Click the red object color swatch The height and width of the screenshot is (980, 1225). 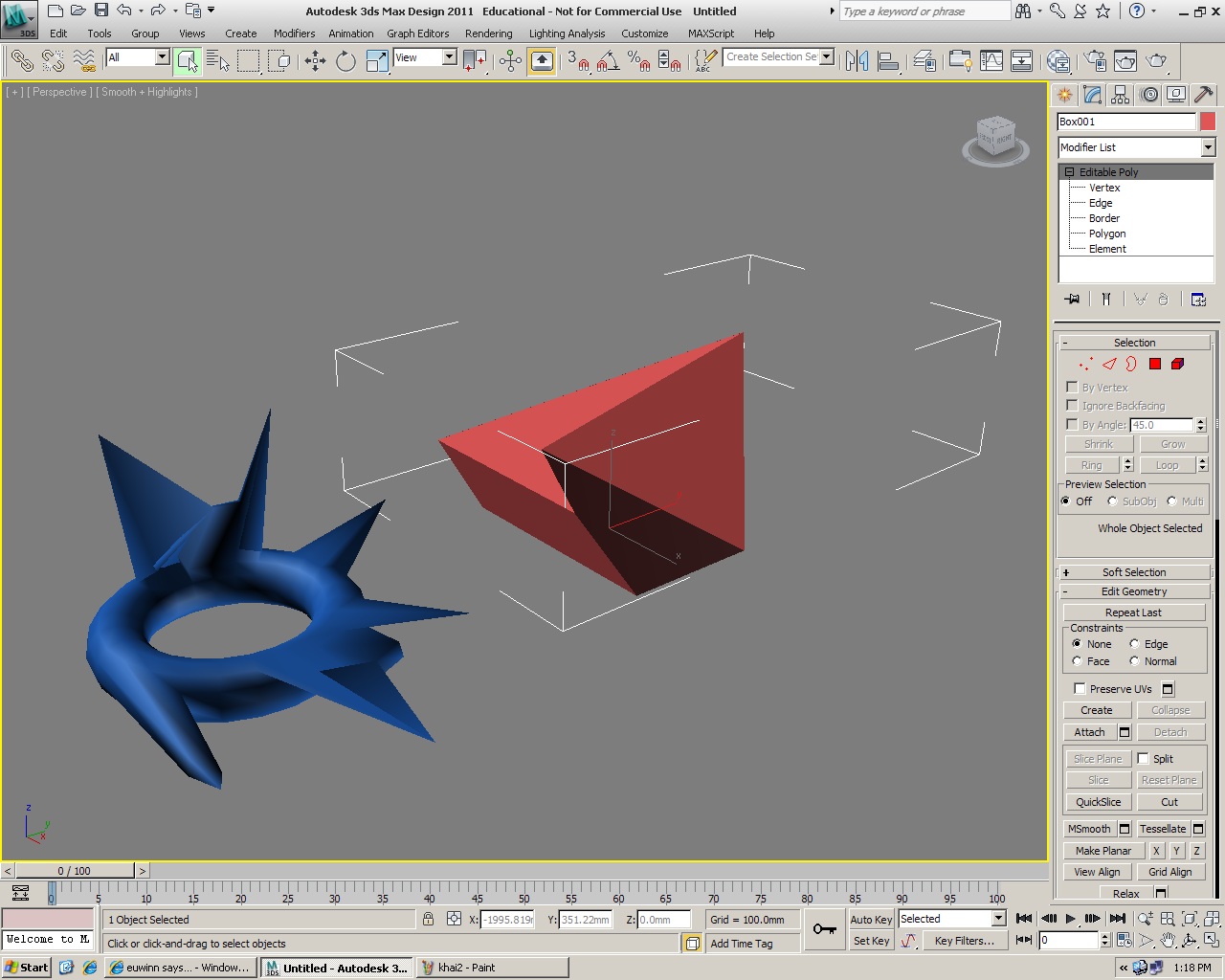pos(1208,122)
